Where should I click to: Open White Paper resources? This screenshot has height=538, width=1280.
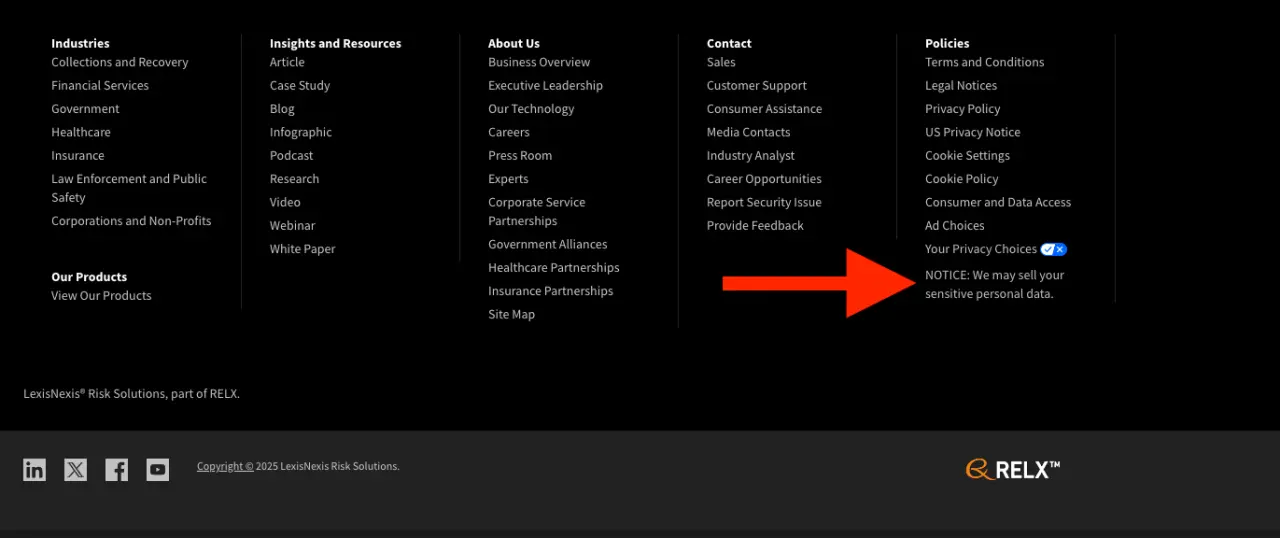(302, 249)
